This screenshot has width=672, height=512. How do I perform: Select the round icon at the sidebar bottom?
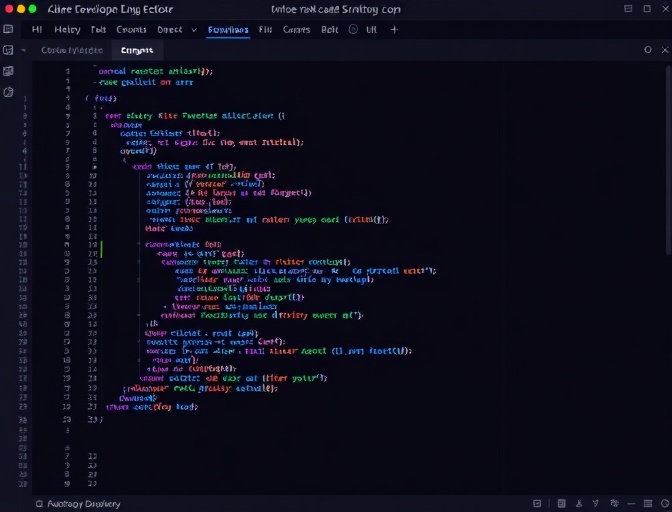click(8, 92)
